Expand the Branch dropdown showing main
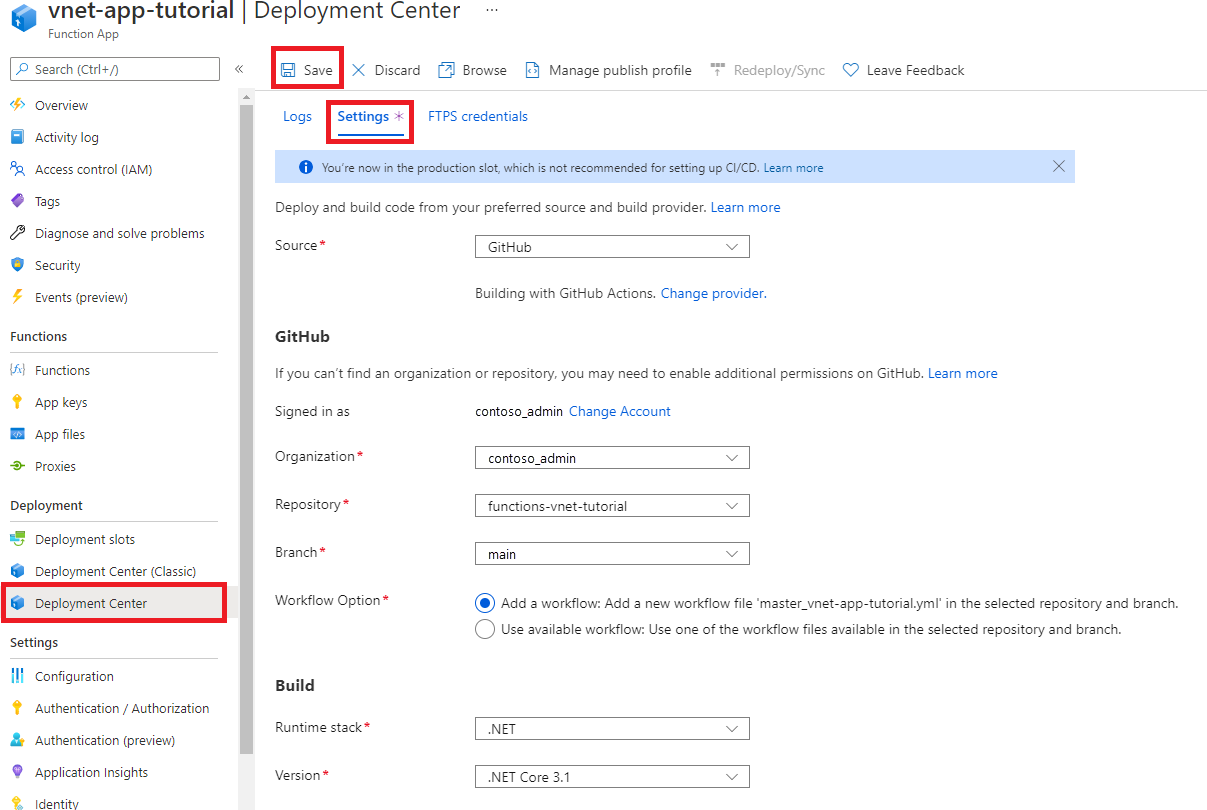 point(612,553)
